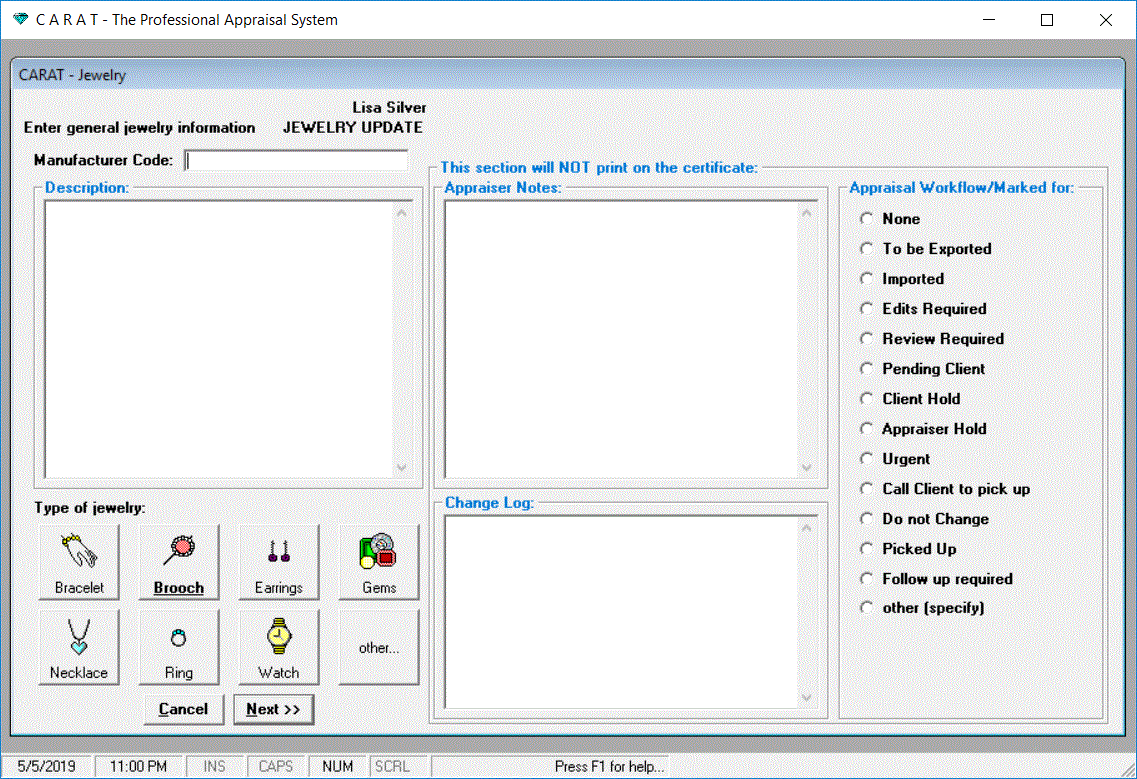Click the 'other...' jewelry type button
Image resolution: width=1137 pixels, height=779 pixels.
click(x=379, y=647)
